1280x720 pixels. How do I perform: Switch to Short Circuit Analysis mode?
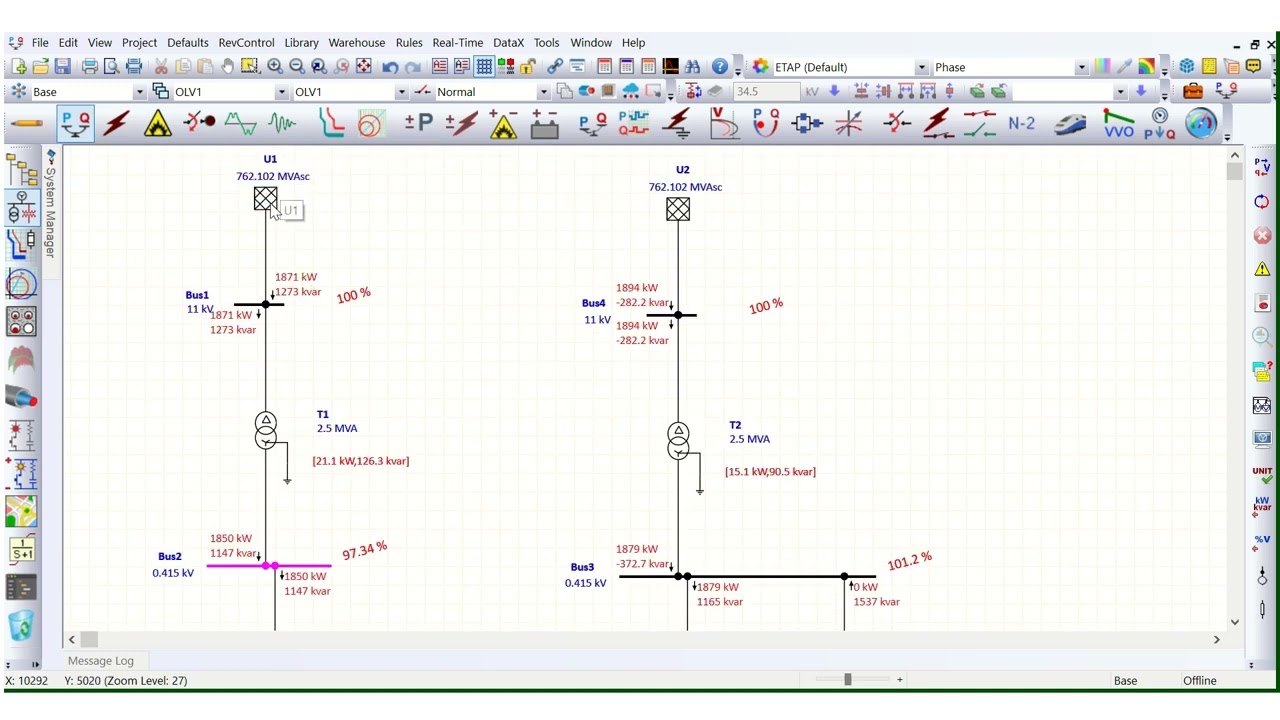click(x=116, y=124)
